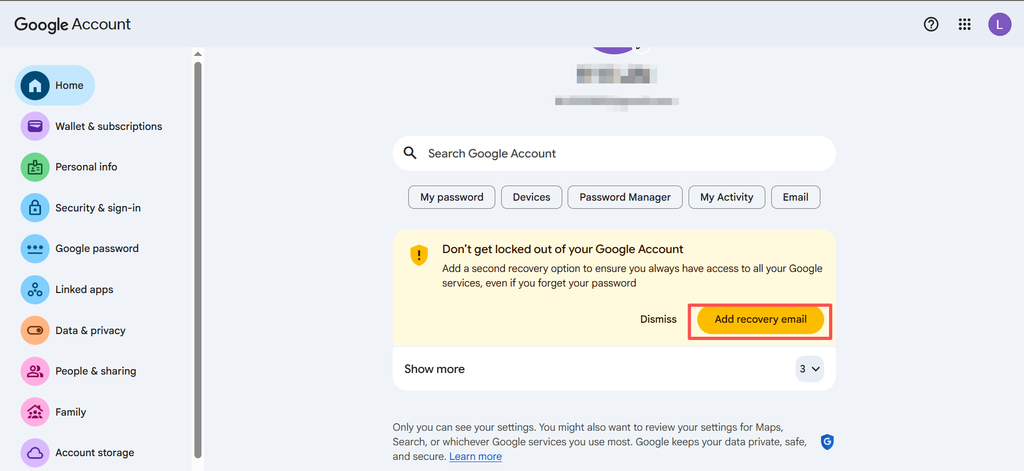
Task: Click the Email chip
Action: [795, 197]
